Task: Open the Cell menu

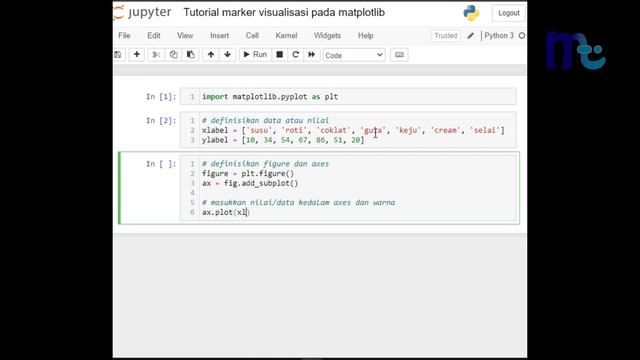Action: (x=252, y=36)
